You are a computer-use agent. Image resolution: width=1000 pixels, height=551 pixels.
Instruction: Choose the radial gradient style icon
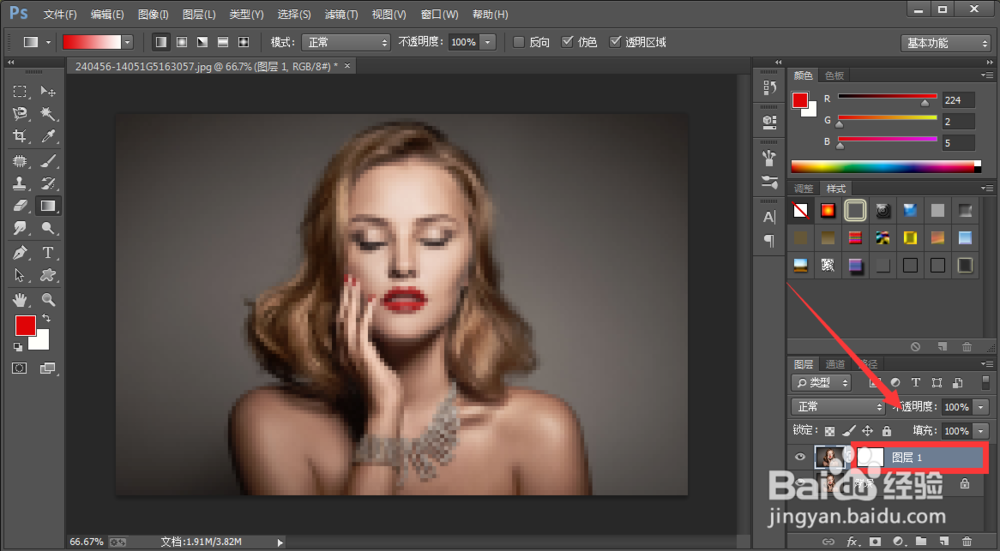coord(181,43)
